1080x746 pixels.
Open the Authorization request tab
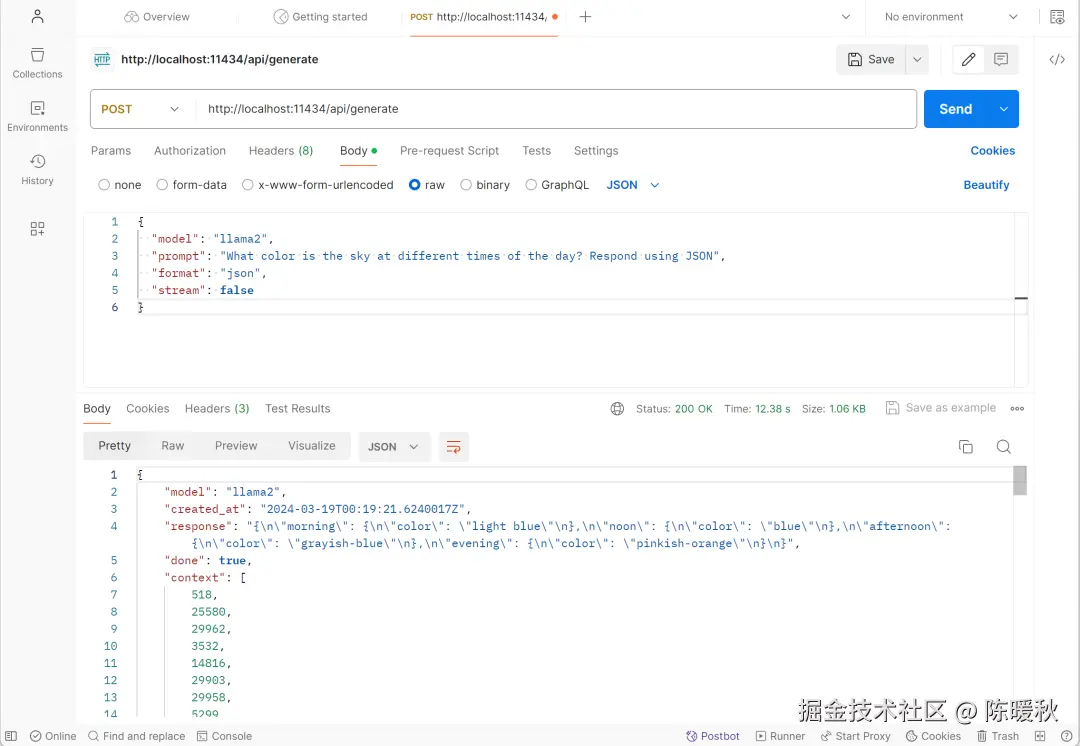pos(190,150)
